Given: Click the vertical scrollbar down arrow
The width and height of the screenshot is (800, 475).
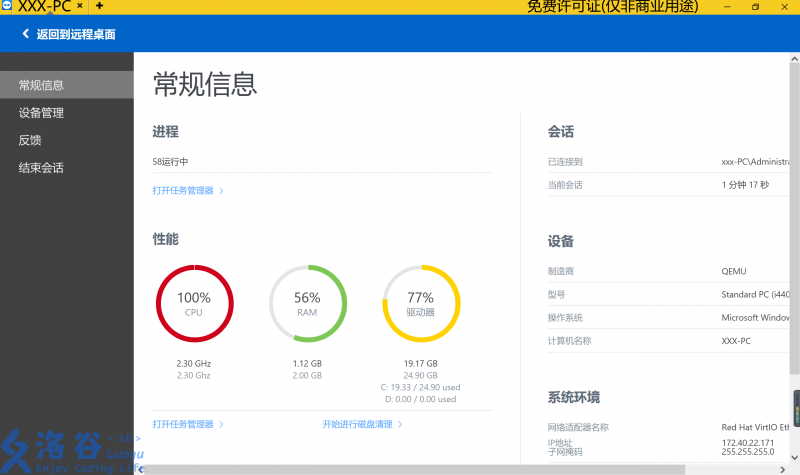Looking at the screenshot, I should 795,456.
